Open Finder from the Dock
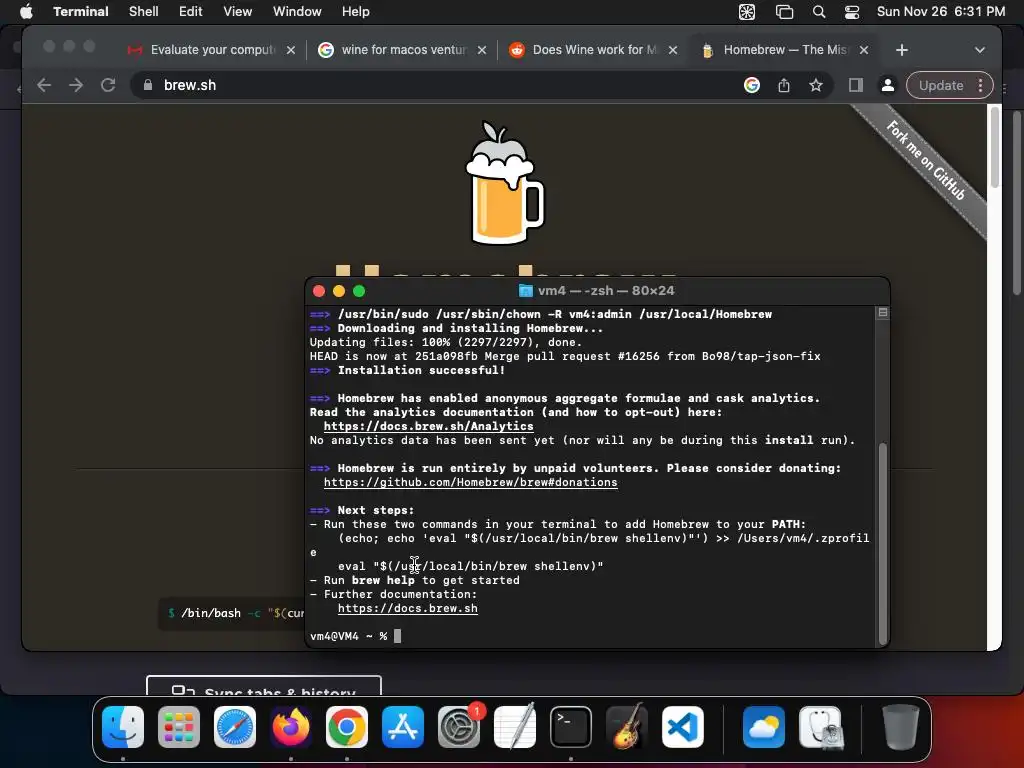 point(123,727)
